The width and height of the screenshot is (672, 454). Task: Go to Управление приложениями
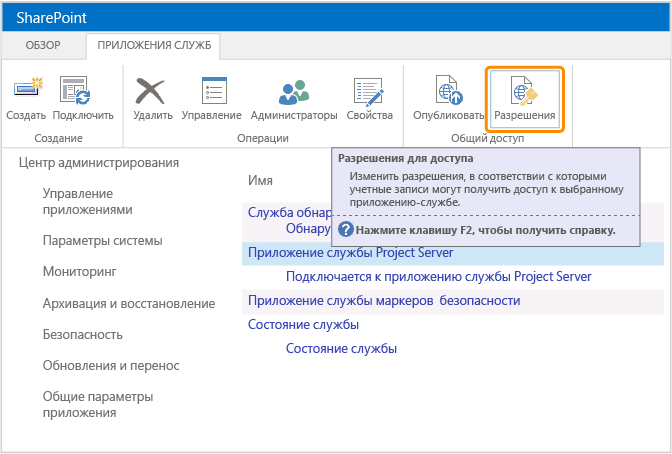click(87, 201)
